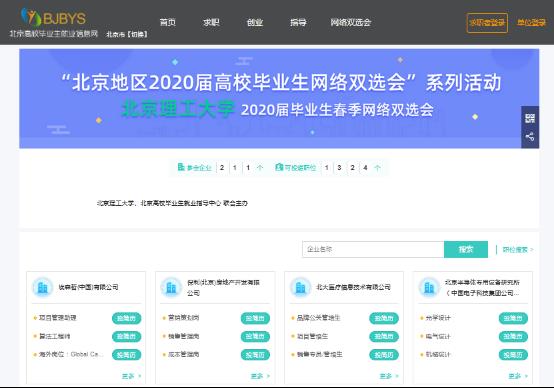This screenshot has height=388, width=554.
Task: Open 北大医疗信息技术 company logo icon
Action: [x=300, y=287]
